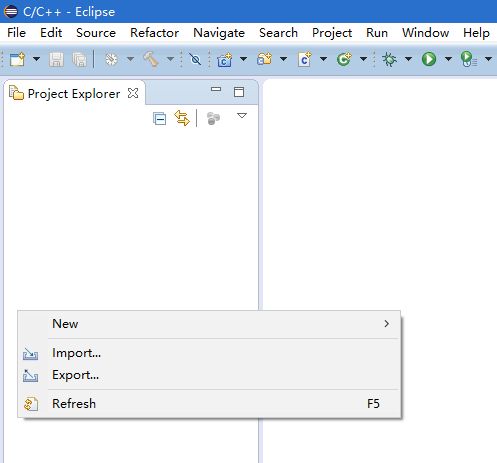Click the Debug bug icon
The height and width of the screenshot is (463, 497).
coord(389,60)
